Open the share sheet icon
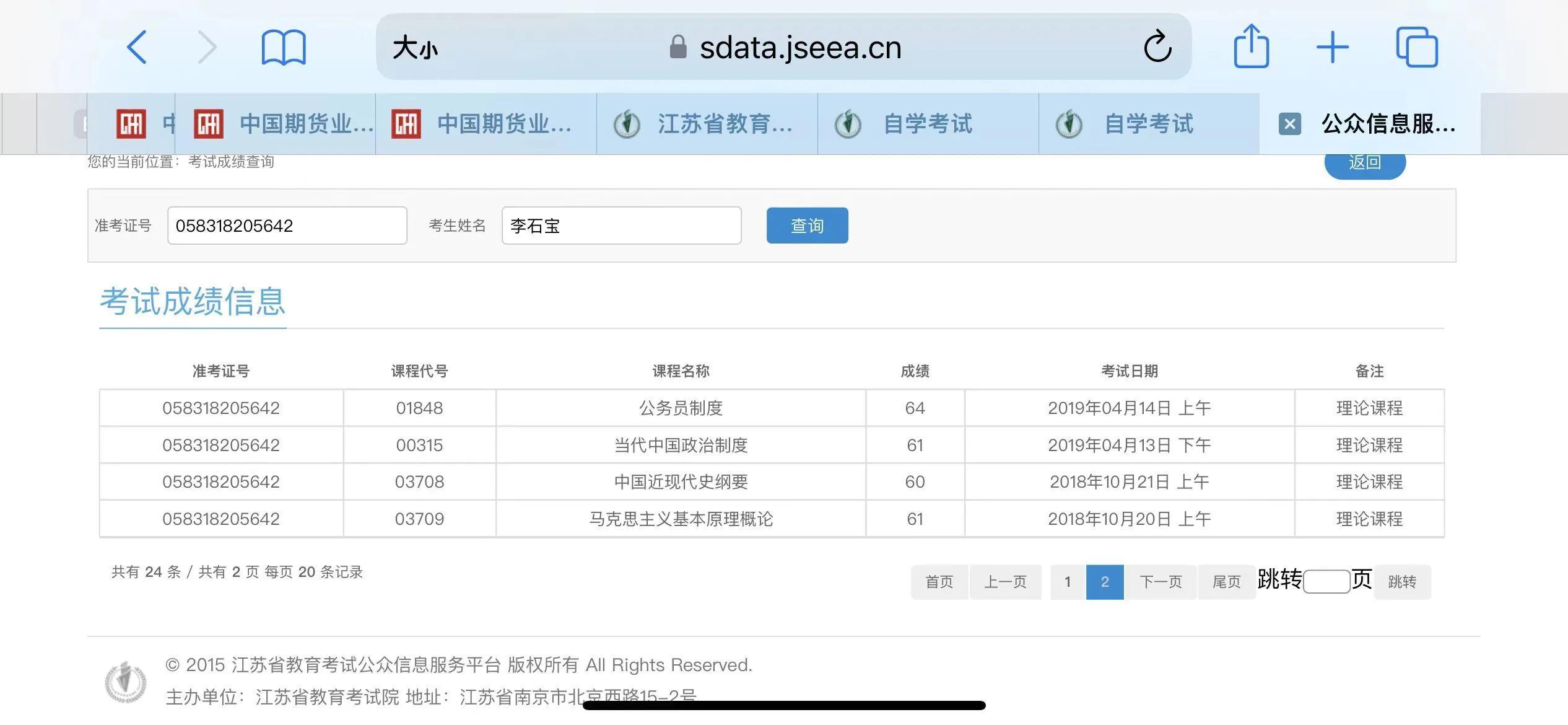The height and width of the screenshot is (725, 1568). coord(1252,45)
